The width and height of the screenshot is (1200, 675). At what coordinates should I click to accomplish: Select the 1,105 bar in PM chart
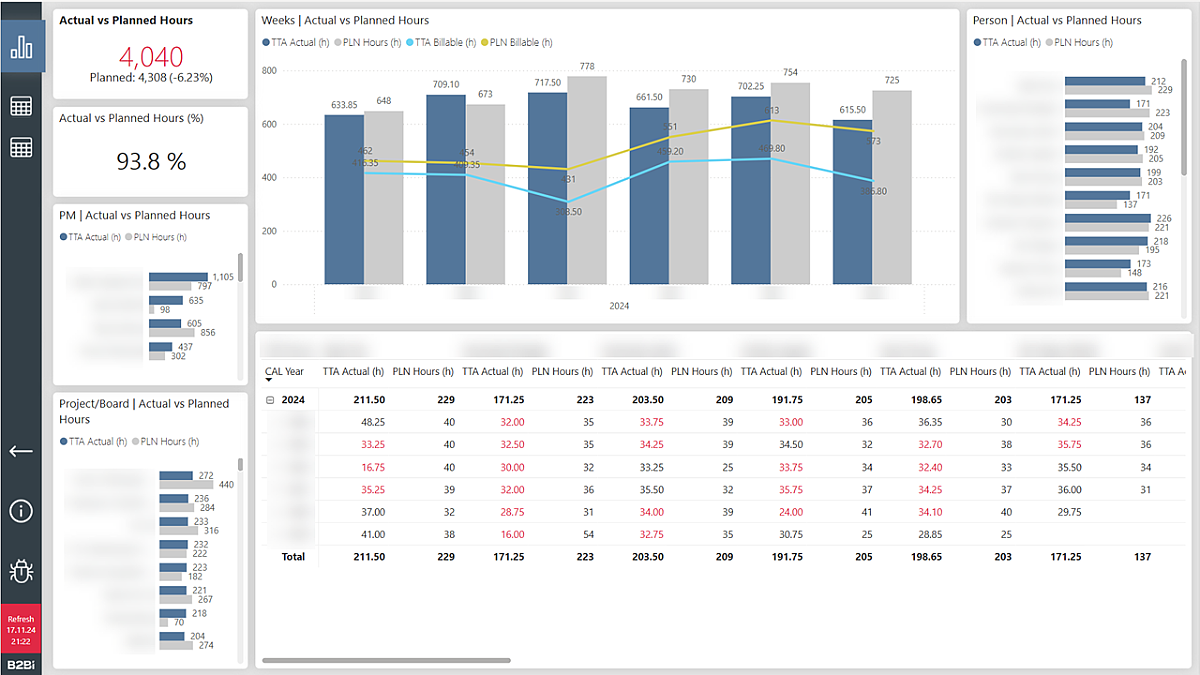tap(178, 277)
